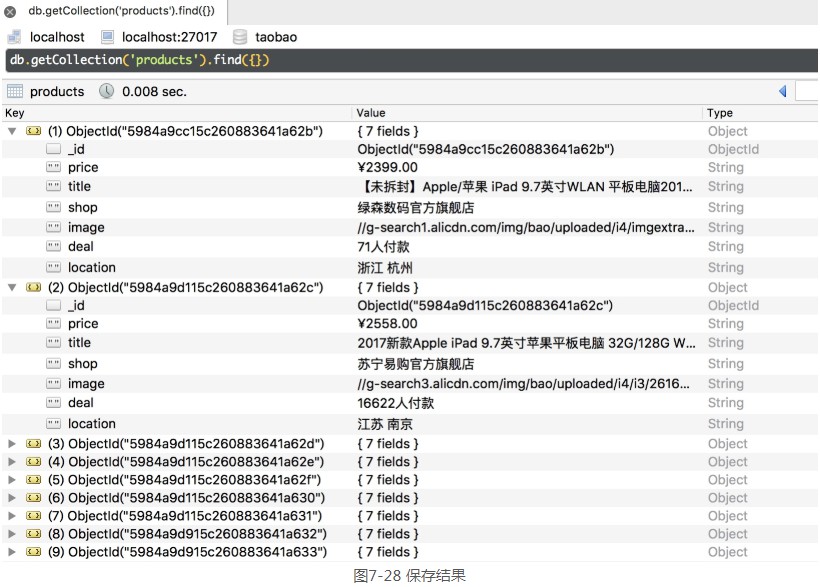The image size is (820, 587).
Task: Expand document (7) ObjectId ending a631
Action: (x=12, y=516)
